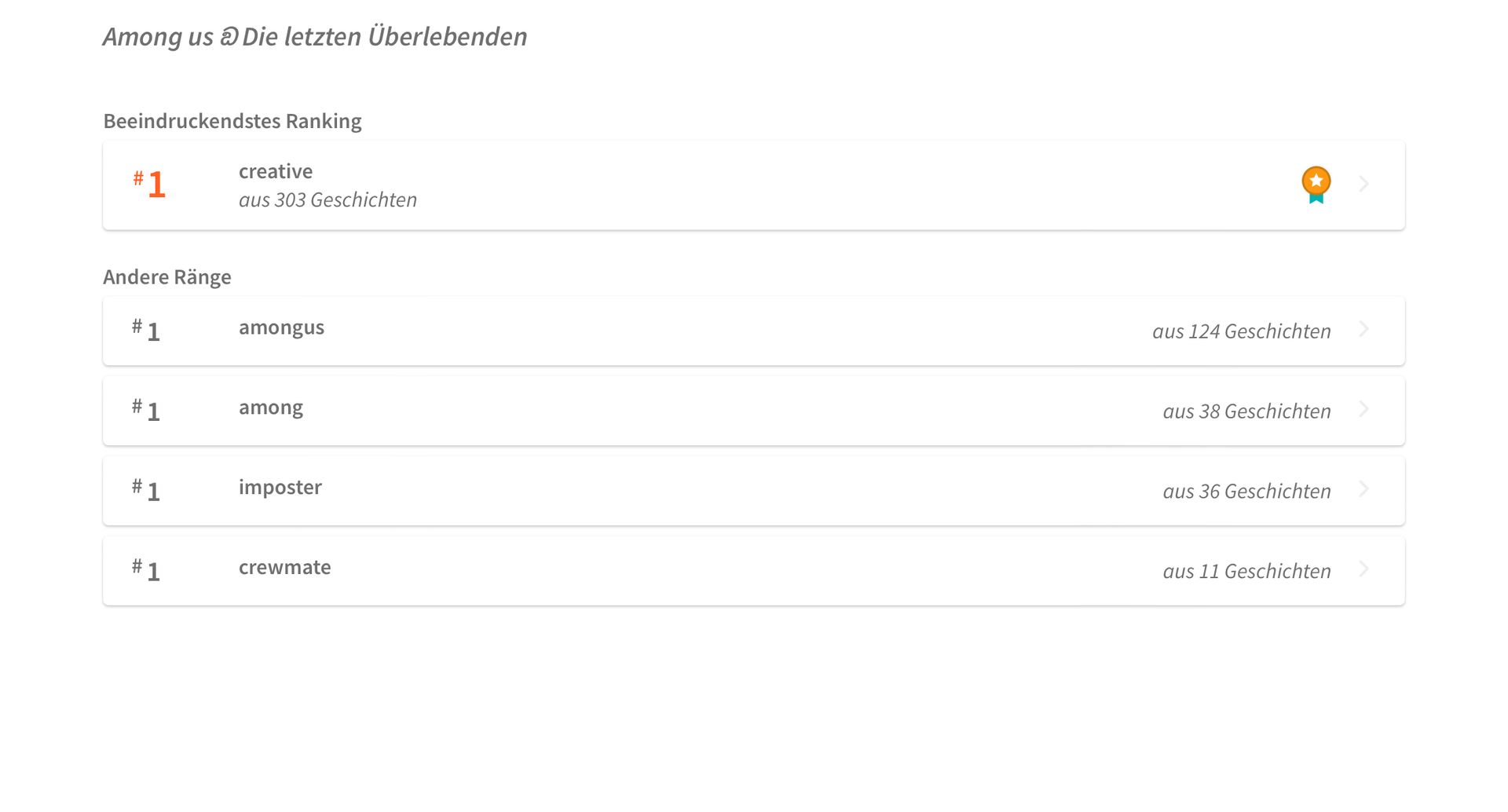Screen dimensions: 1508x812
Task: Click 'aus 11 Geschichten' count
Action: click(1247, 572)
